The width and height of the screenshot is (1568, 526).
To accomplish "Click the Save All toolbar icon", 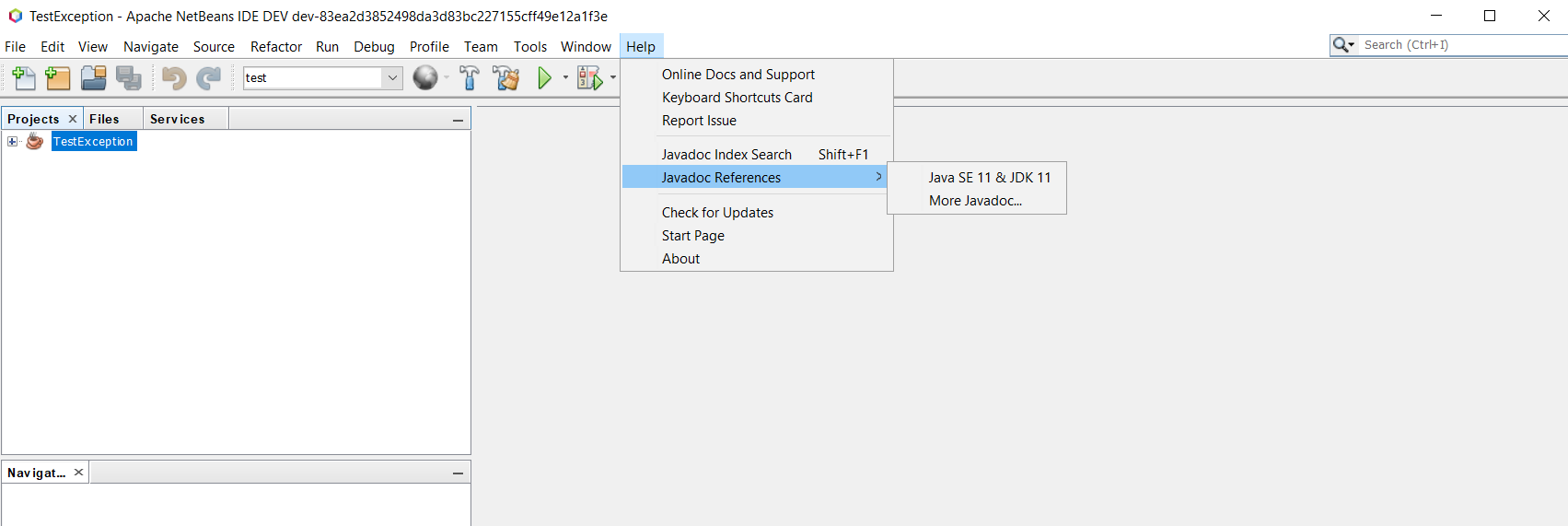I will 129,78.
